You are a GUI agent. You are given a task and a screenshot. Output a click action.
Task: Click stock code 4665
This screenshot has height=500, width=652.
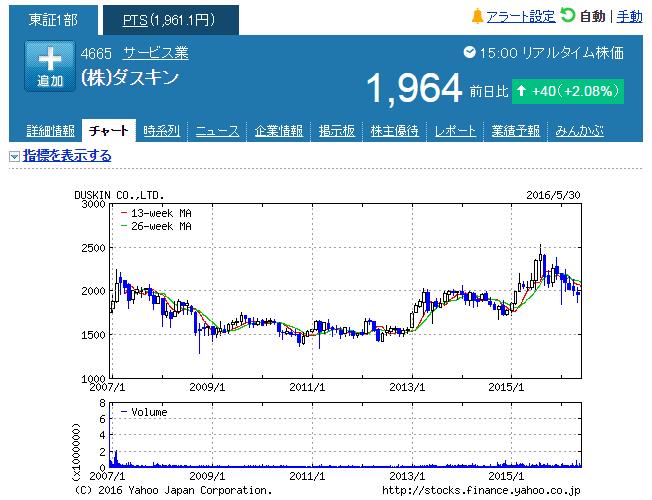(96, 54)
